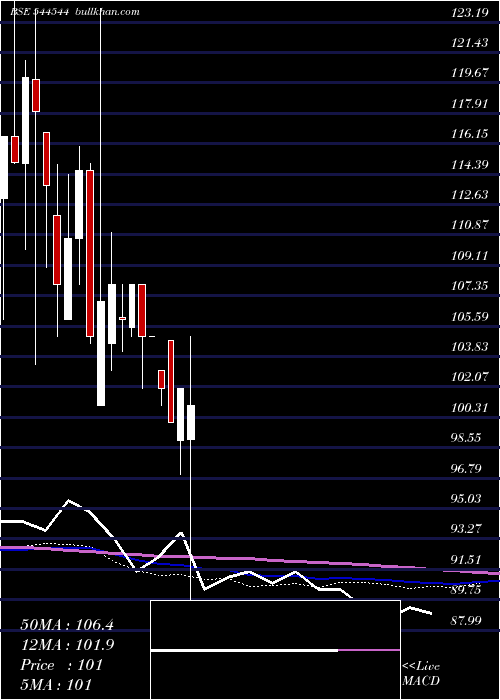The height and width of the screenshot is (700, 500).
Task: Click the 95.03 price axis label
Action: coord(466,499)
